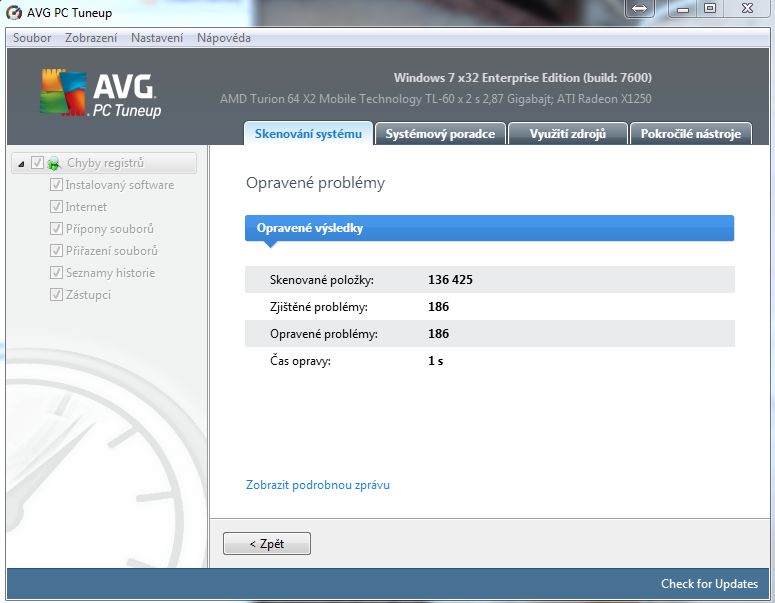Click the double-arrow resize icon in title bar
The height and width of the screenshot is (603, 775).
point(639,8)
